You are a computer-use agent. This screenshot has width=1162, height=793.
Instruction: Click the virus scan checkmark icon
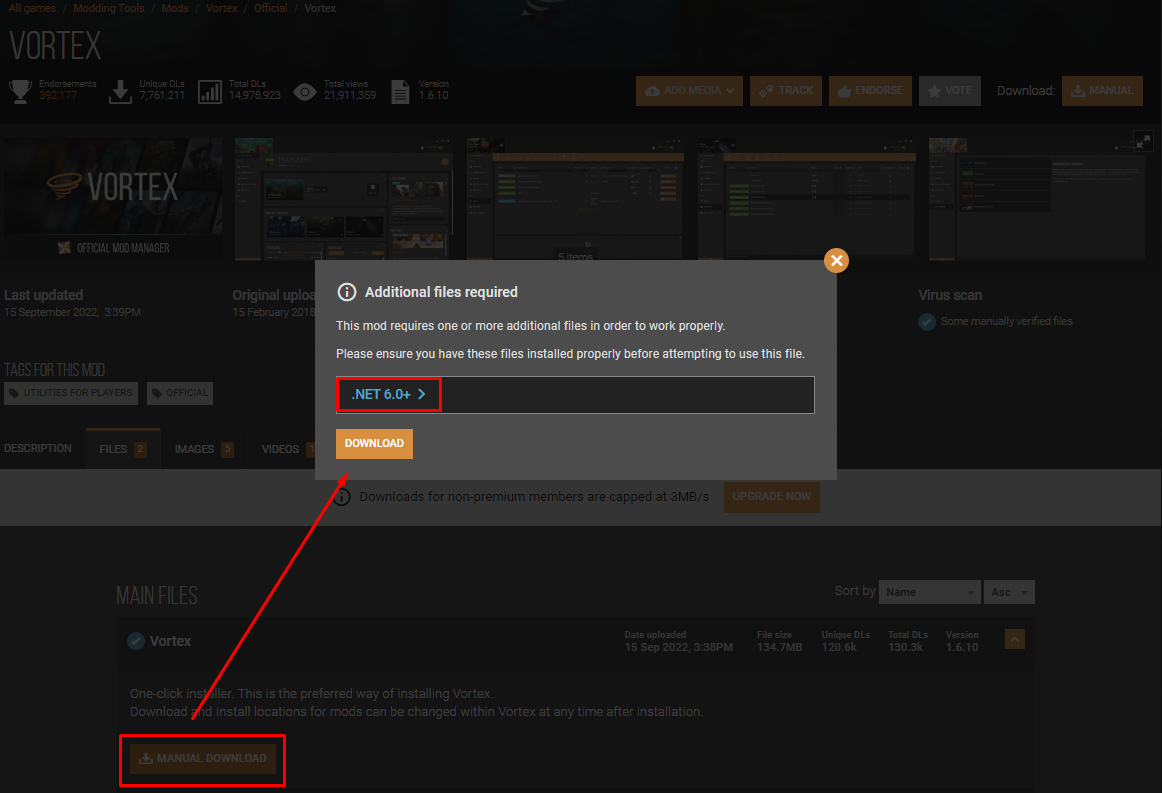pyautogui.click(x=926, y=322)
